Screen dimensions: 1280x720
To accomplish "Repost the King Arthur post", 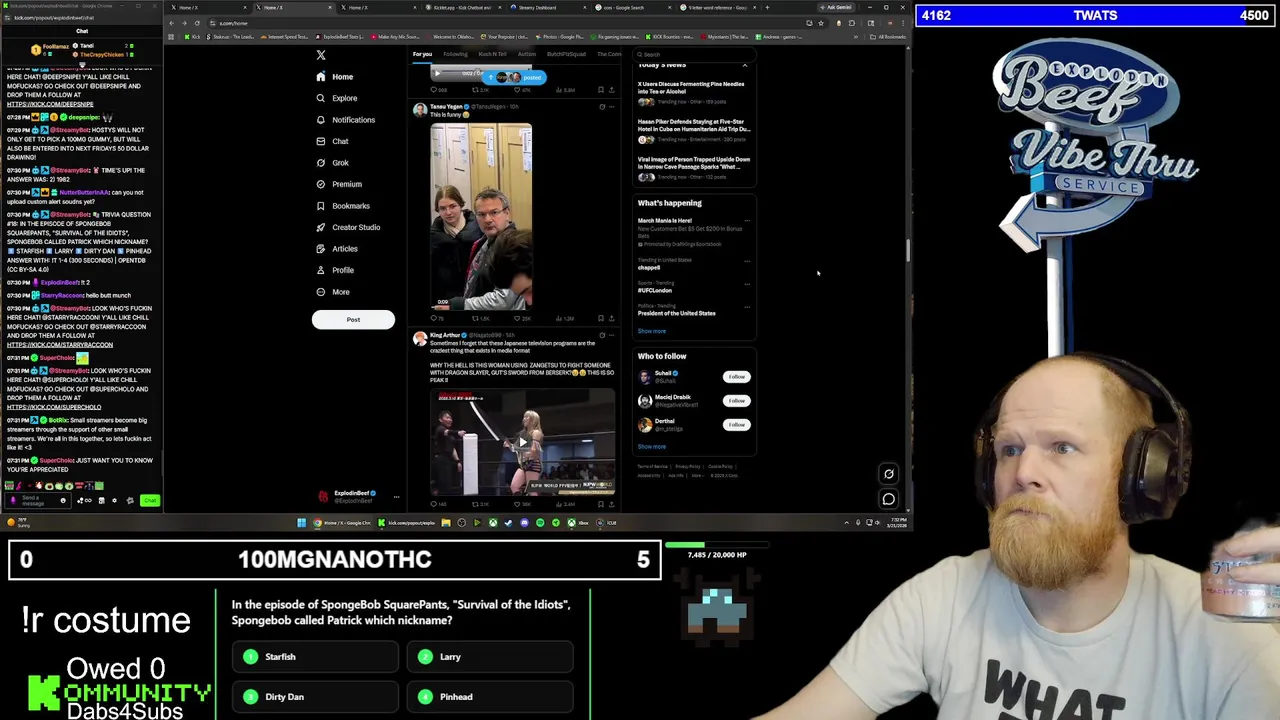I will tap(479, 504).
